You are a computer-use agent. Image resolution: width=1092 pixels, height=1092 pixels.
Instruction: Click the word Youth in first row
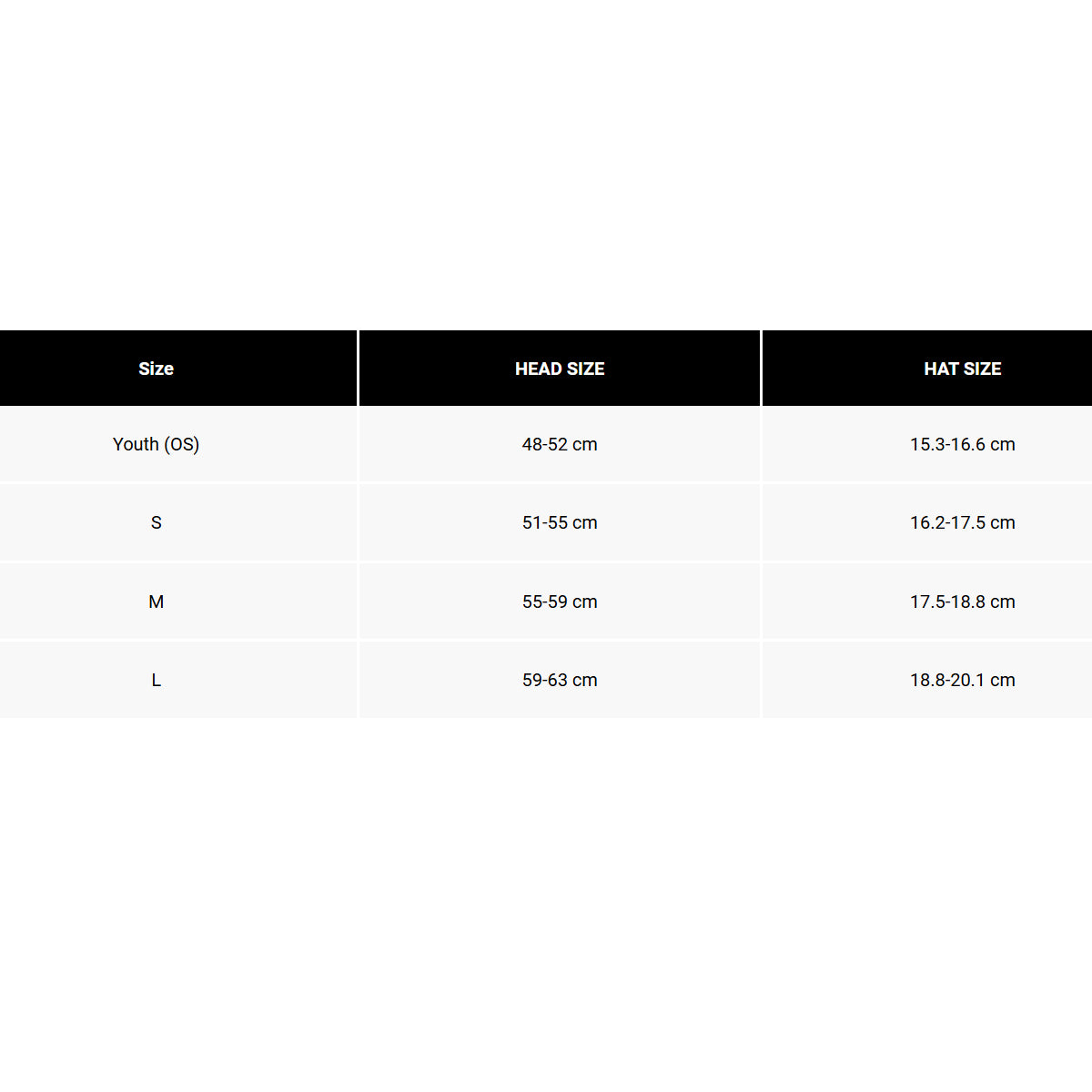click(136, 444)
